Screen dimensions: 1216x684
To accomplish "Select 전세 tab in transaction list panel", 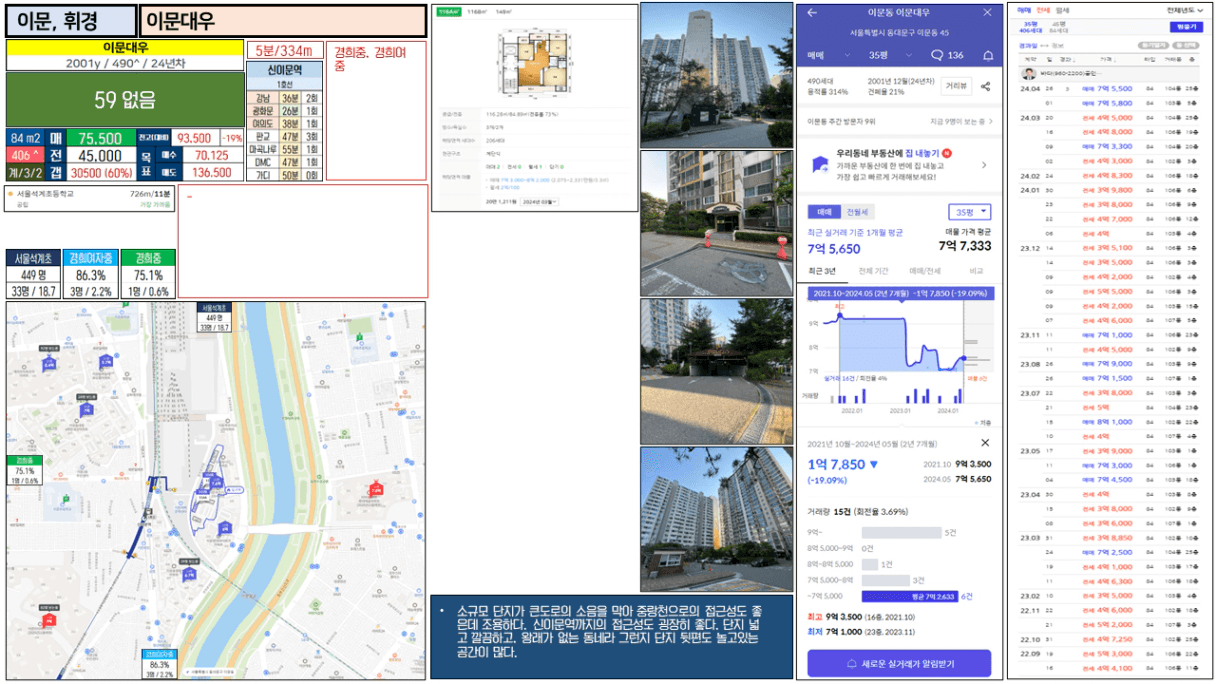I will point(1042,9).
